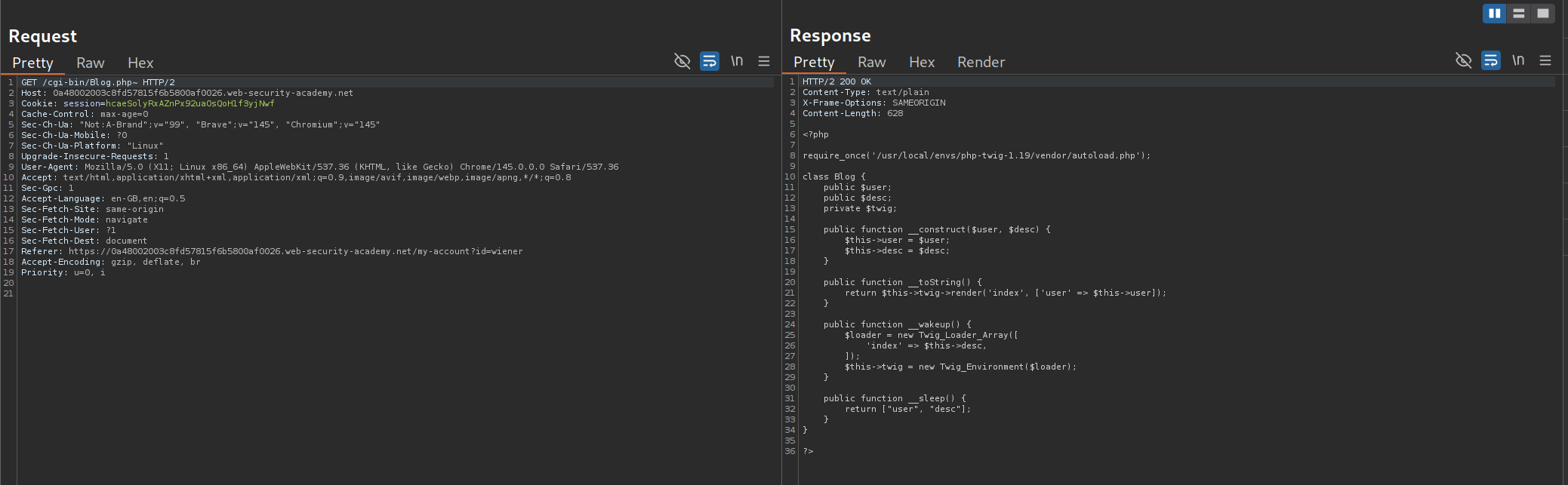Select the Request Pretty tab
This screenshot has width=1568, height=485.
pyautogui.click(x=32, y=63)
